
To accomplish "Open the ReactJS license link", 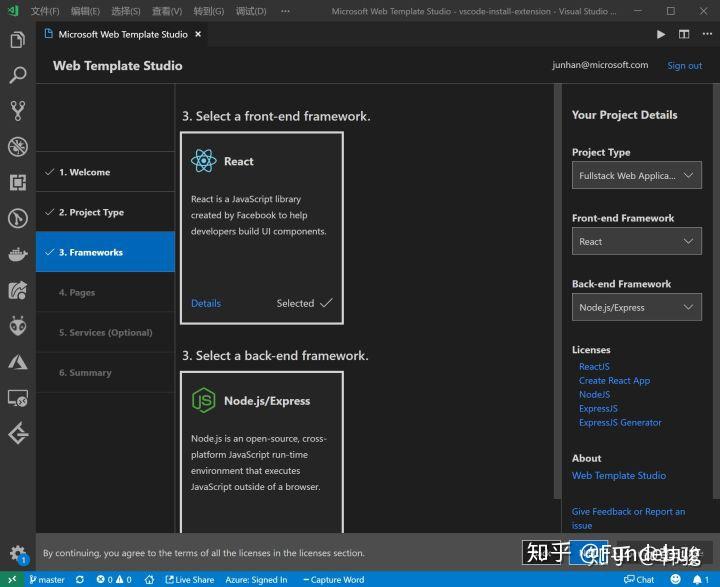I will [x=594, y=367].
